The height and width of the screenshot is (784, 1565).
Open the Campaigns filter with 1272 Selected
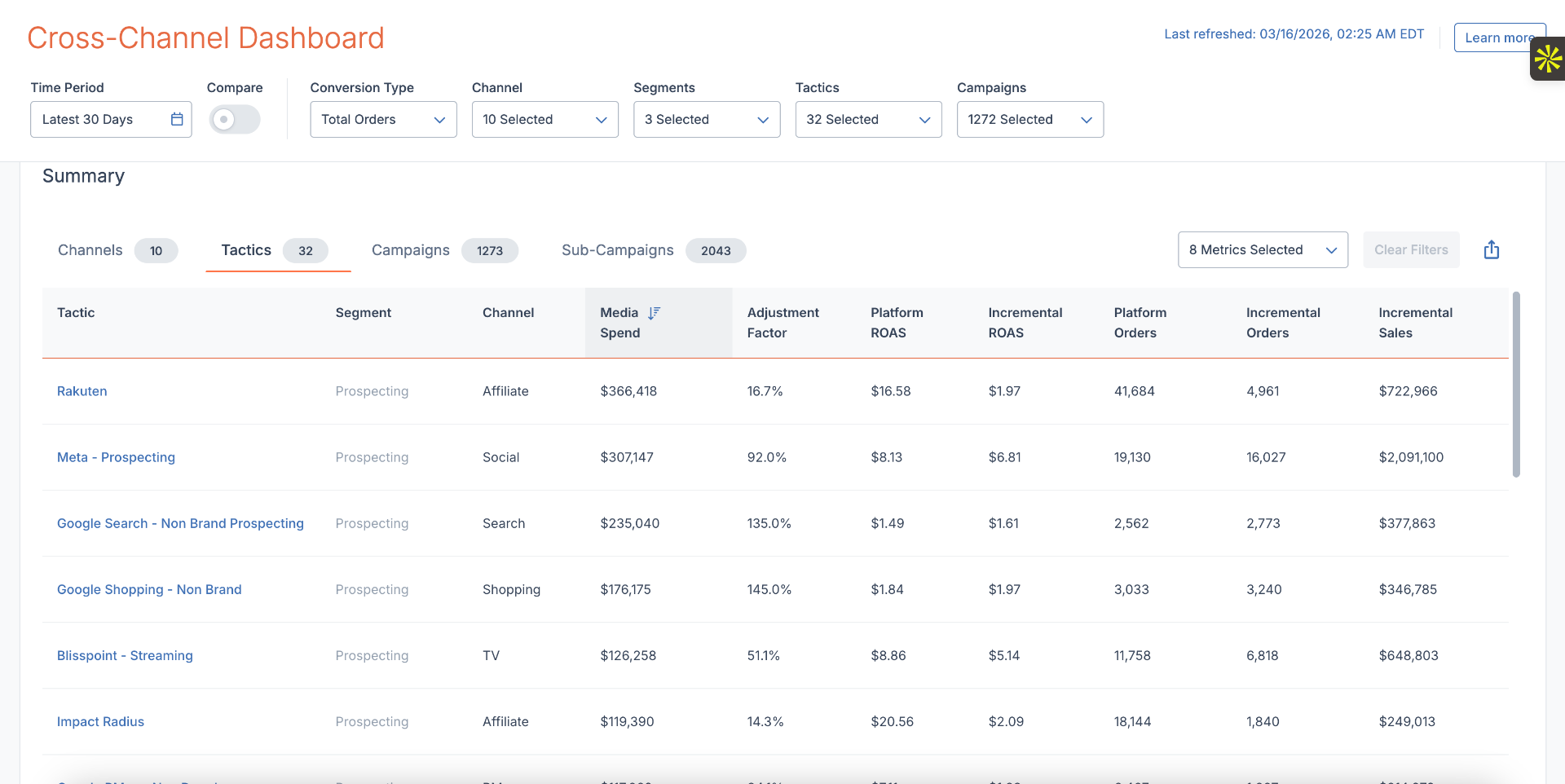point(1029,119)
